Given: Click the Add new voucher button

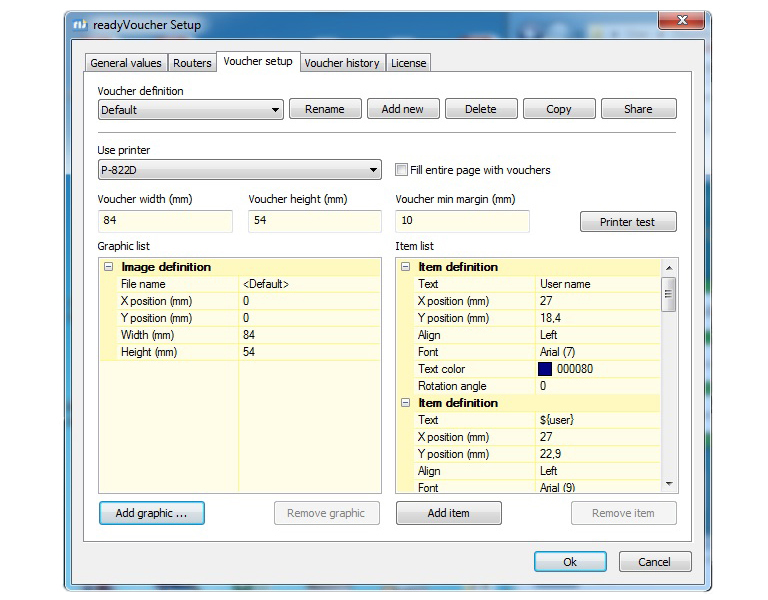Looking at the screenshot, I should 402,109.
